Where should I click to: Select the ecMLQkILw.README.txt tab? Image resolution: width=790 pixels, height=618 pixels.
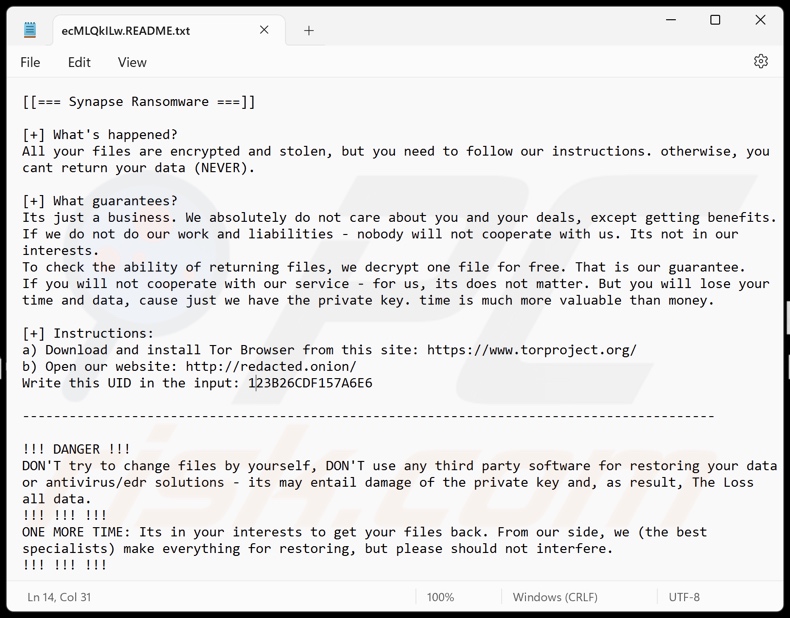(x=126, y=31)
